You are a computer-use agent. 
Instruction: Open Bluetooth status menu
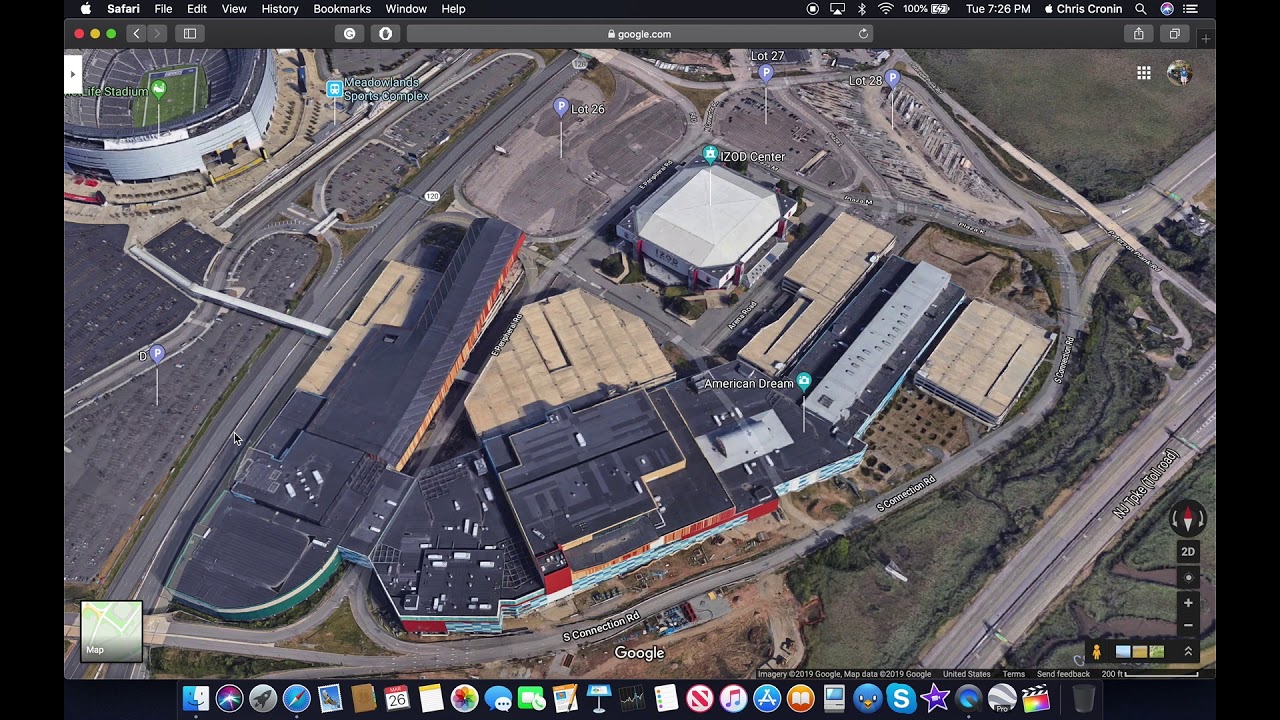862,9
